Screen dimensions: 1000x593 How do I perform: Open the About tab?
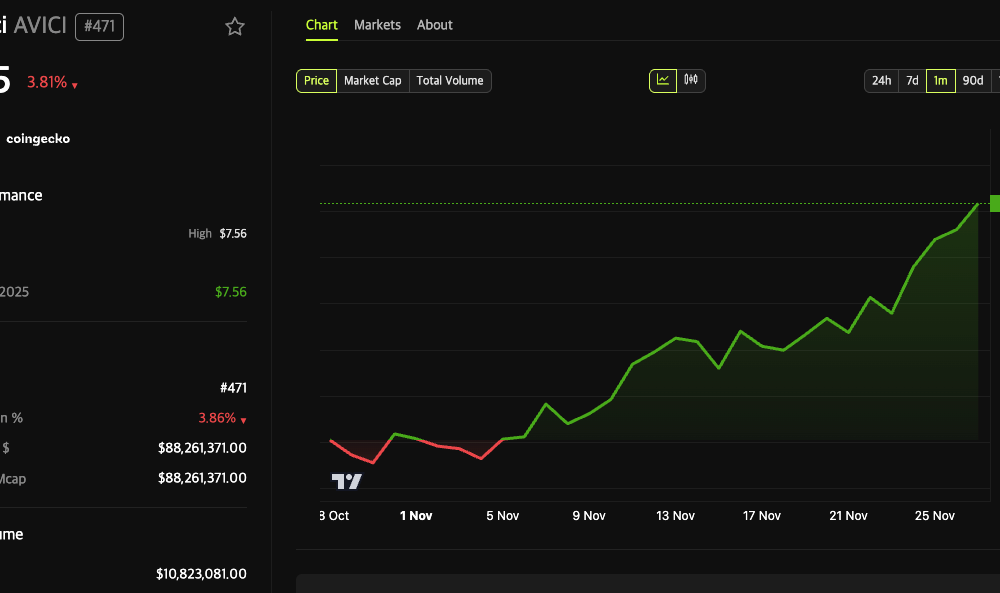click(434, 25)
